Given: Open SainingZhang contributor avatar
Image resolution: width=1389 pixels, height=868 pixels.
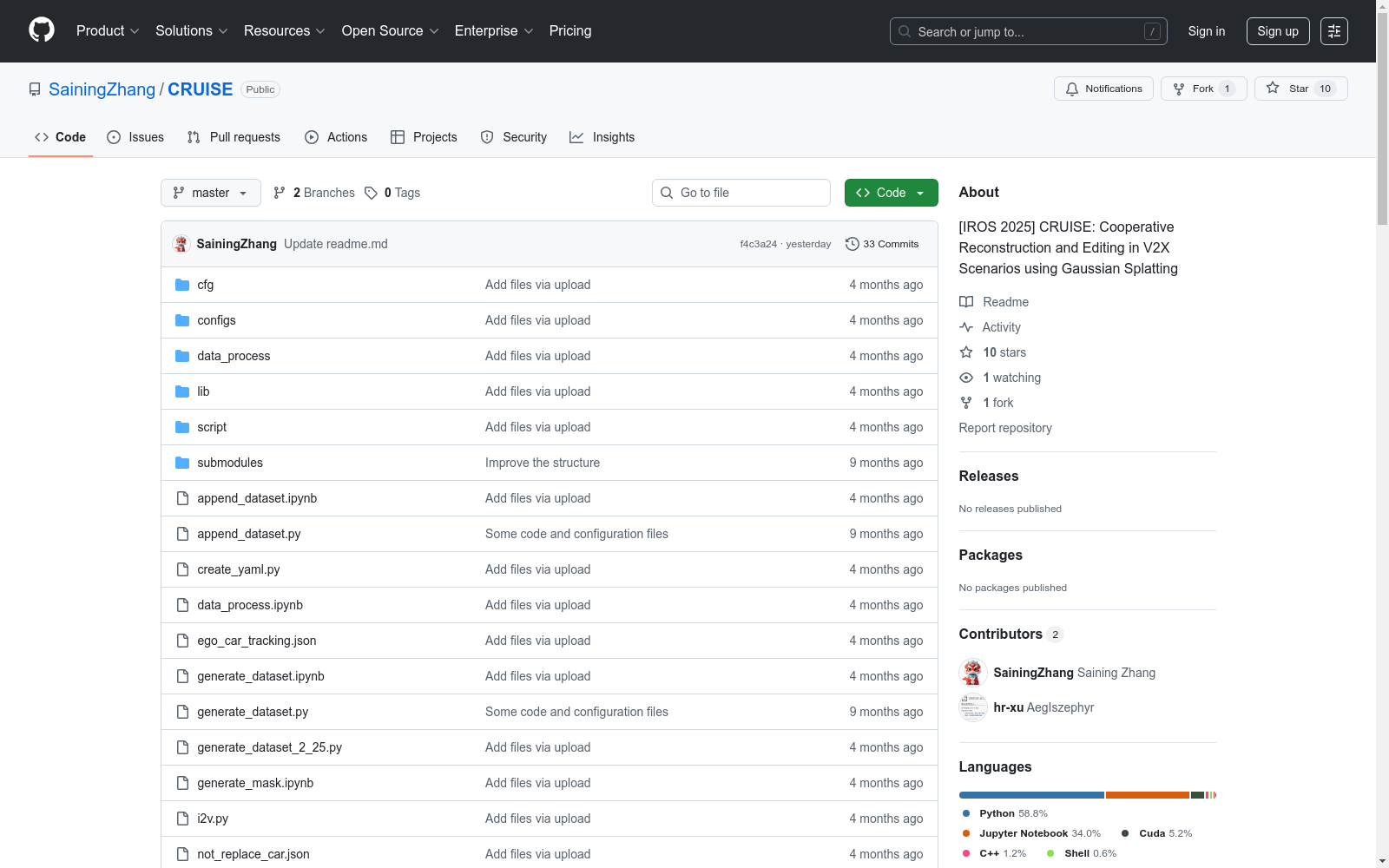Looking at the screenshot, I should pyautogui.click(x=973, y=673).
